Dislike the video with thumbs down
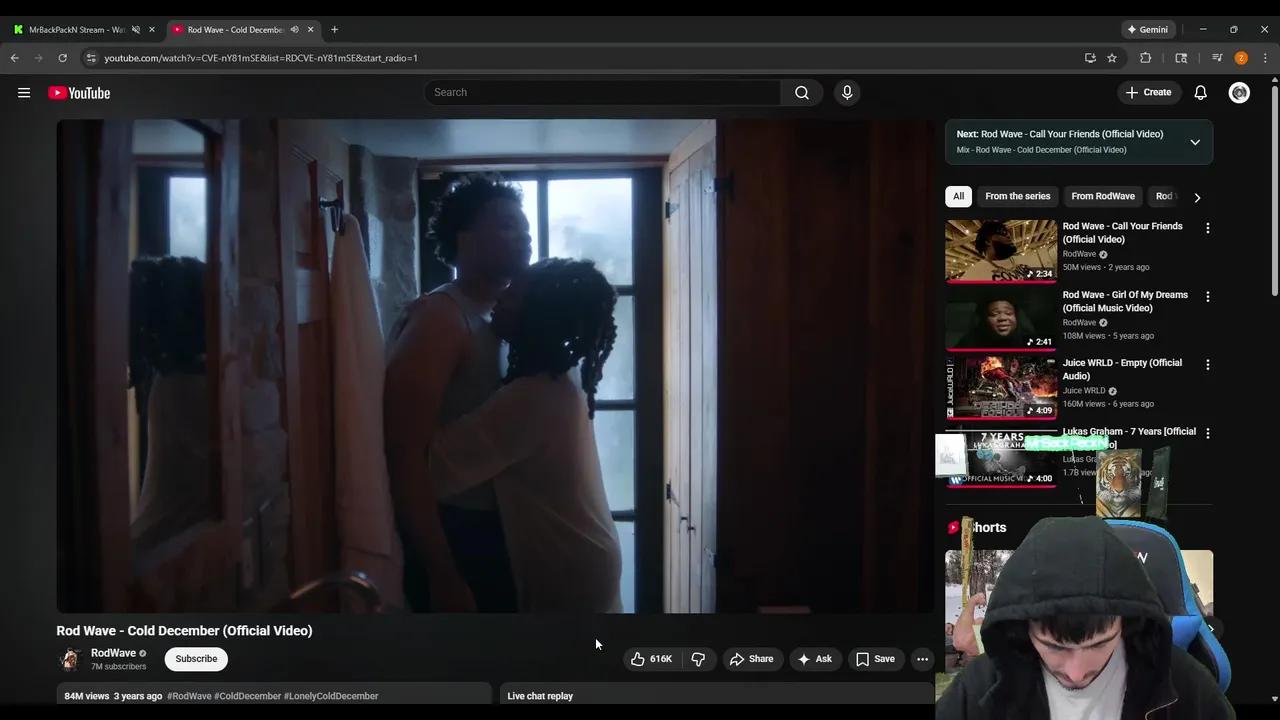This screenshot has height=720, width=1280. (698, 659)
